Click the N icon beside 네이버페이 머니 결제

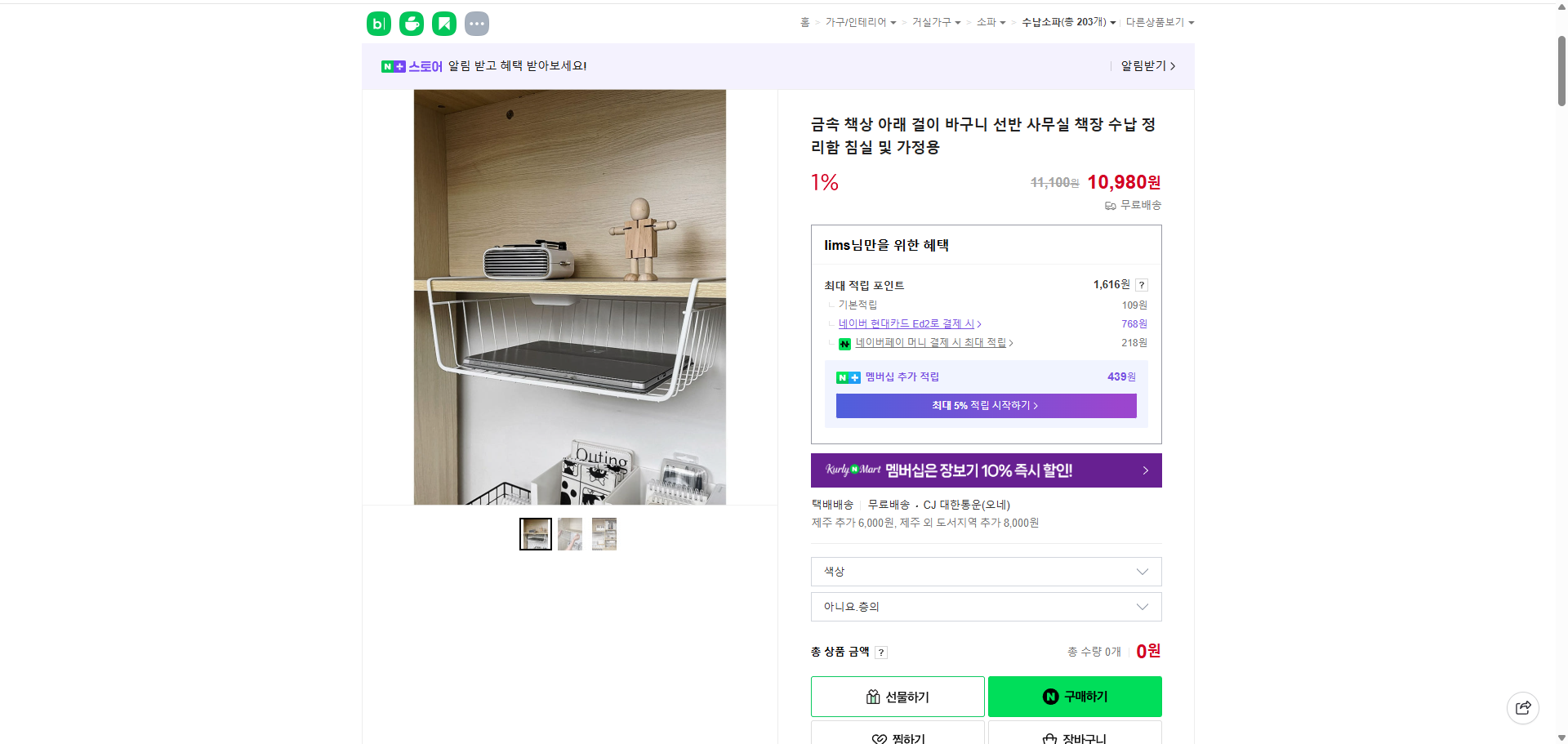click(845, 343)
